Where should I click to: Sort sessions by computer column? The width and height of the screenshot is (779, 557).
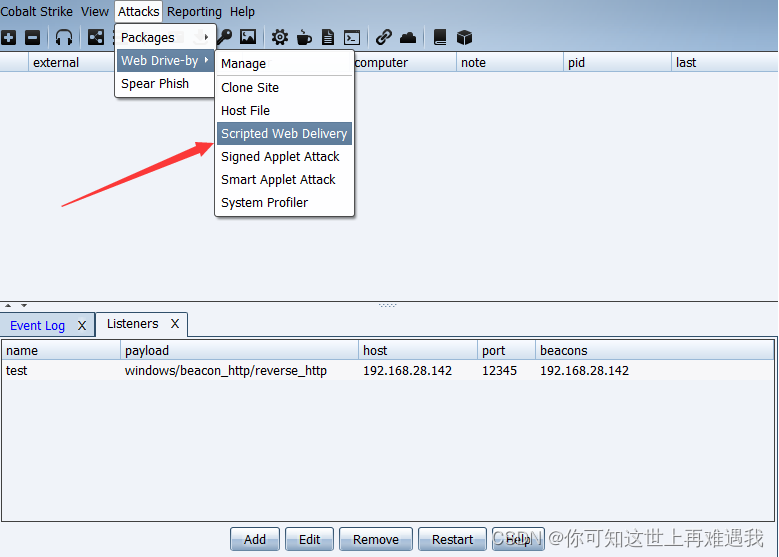(x=405, y=63)
